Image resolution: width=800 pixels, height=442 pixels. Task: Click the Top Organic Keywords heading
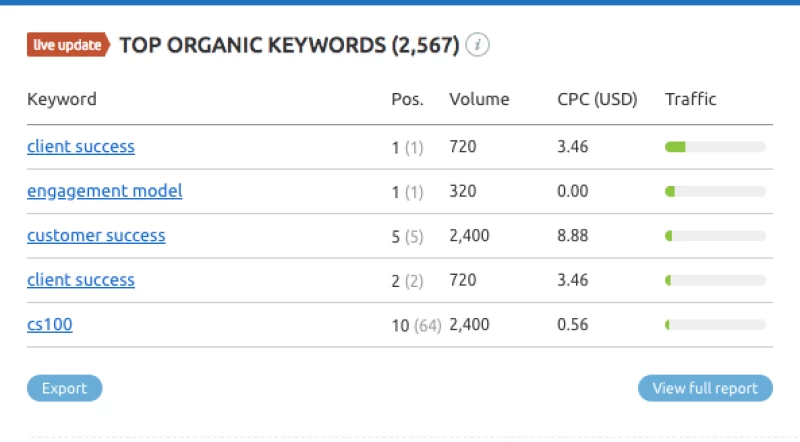[289, 45]
